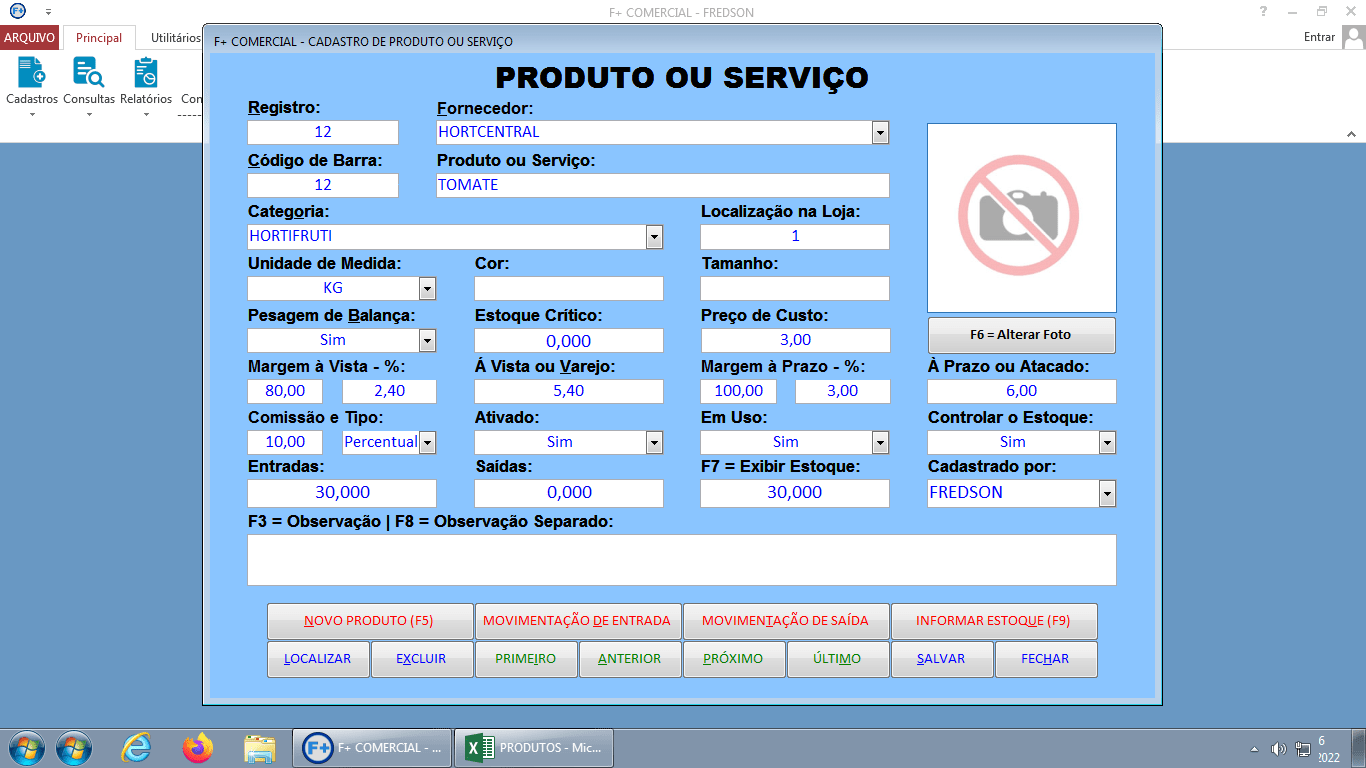Click the EXCLUIR button
This screenshot has width=1366, height=768.
point(421,659)
